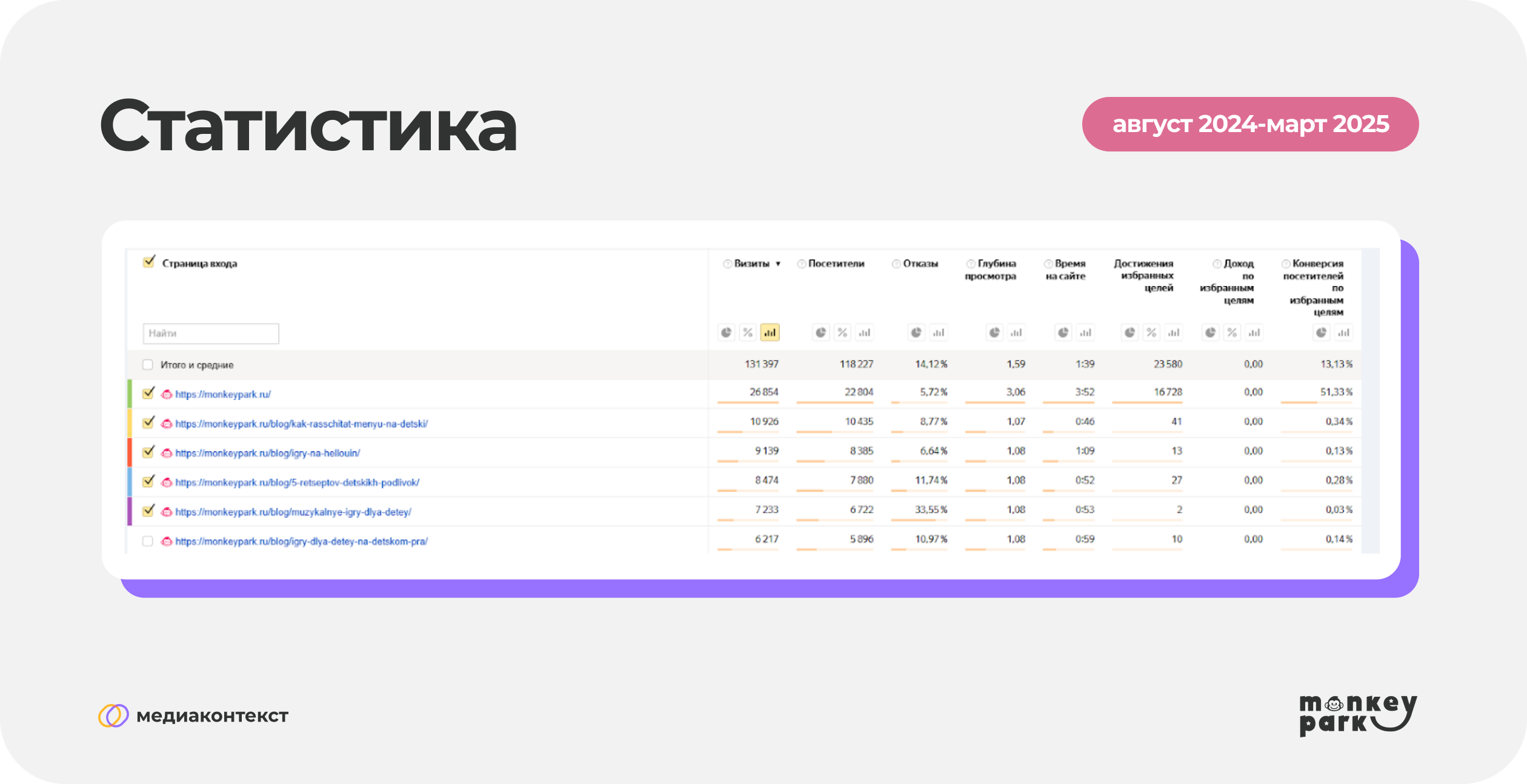
Task: Select the bar chart icon under Отказы column
Action: pyautogui.click(x=939, y=332)
